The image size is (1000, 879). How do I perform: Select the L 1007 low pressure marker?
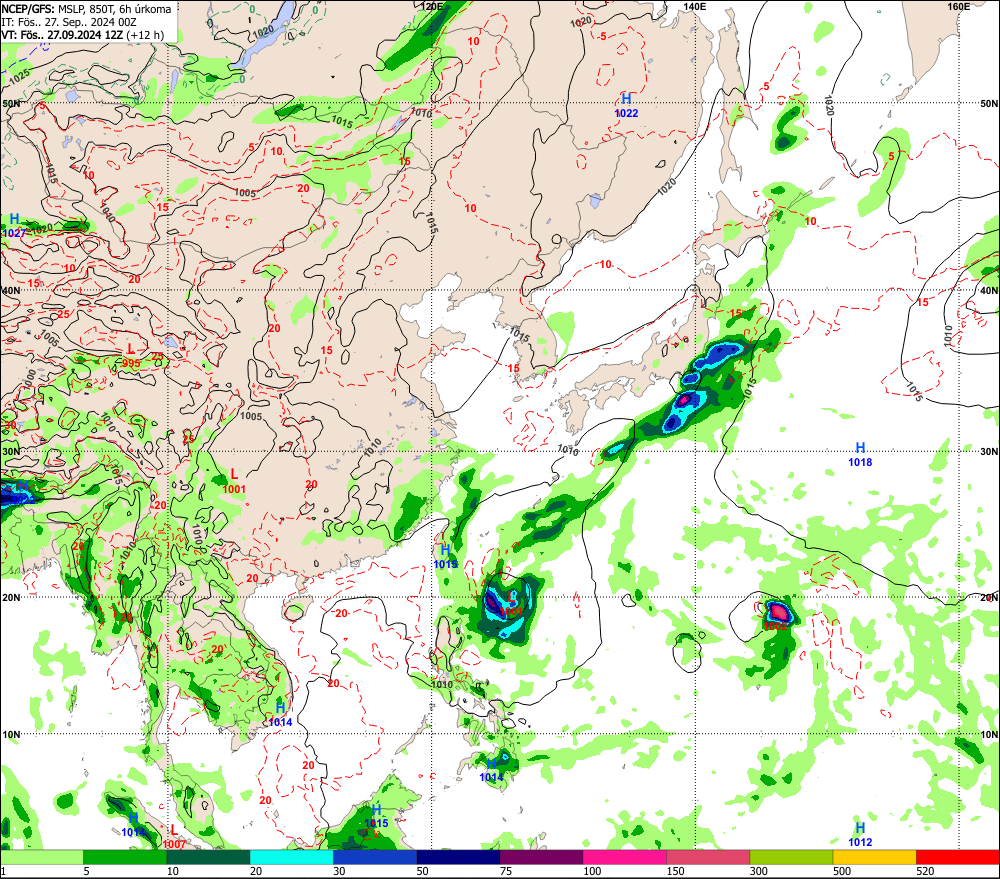174,837
